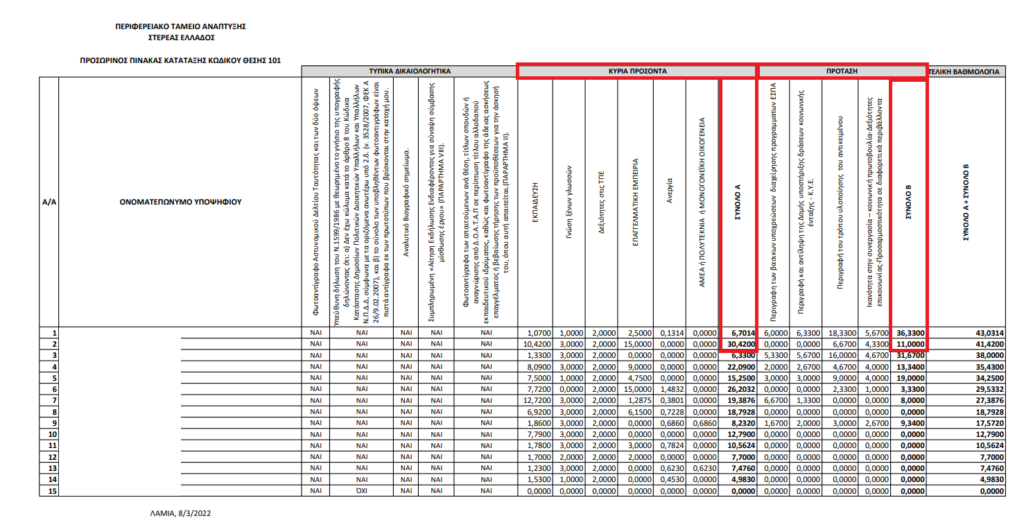Screen dimensions: 1024x525
Task: Select final score 38,0000
Action: [x=991, y=356]
